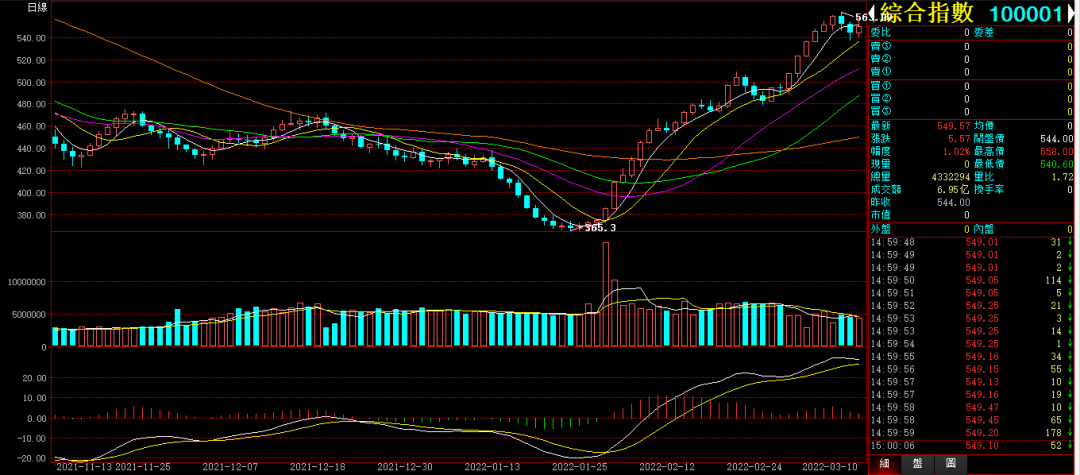Select the 14:59:59 tick row

pos(971,432)
